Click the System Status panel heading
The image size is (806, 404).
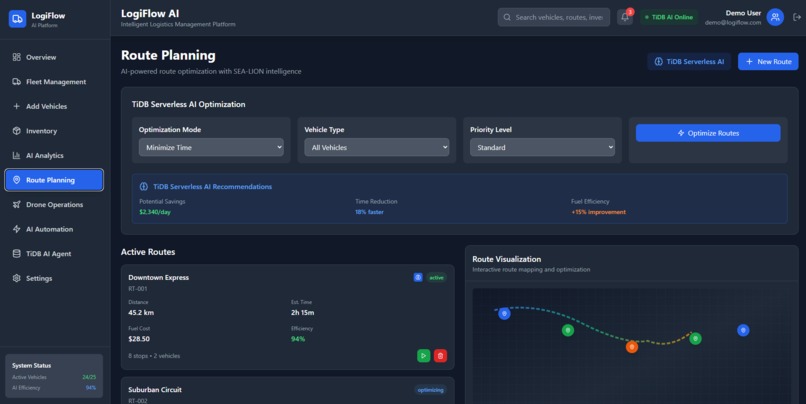(x=31, y=365)
